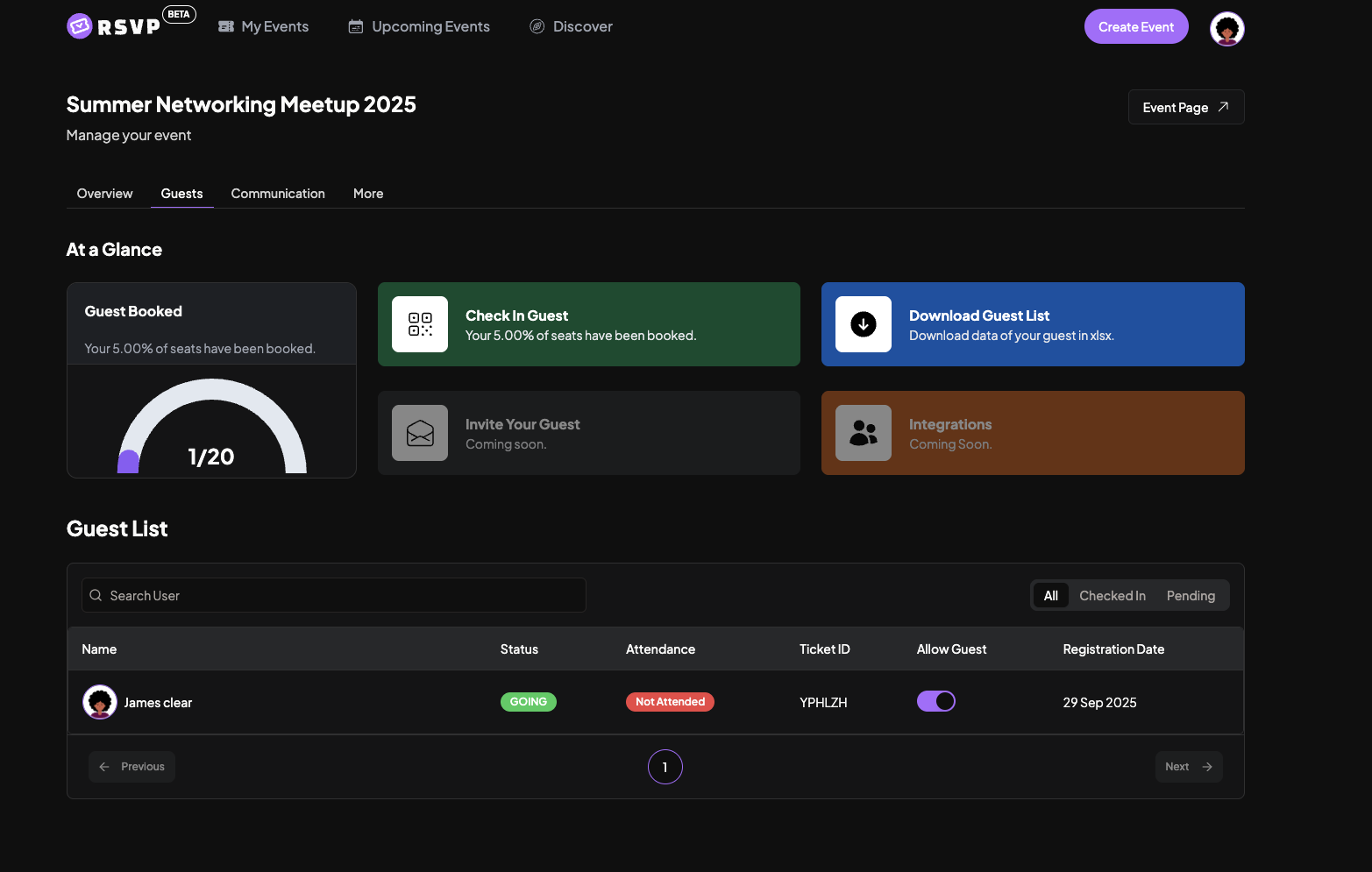Open the More tab
1372x872 pixels.
coord(368,194)
